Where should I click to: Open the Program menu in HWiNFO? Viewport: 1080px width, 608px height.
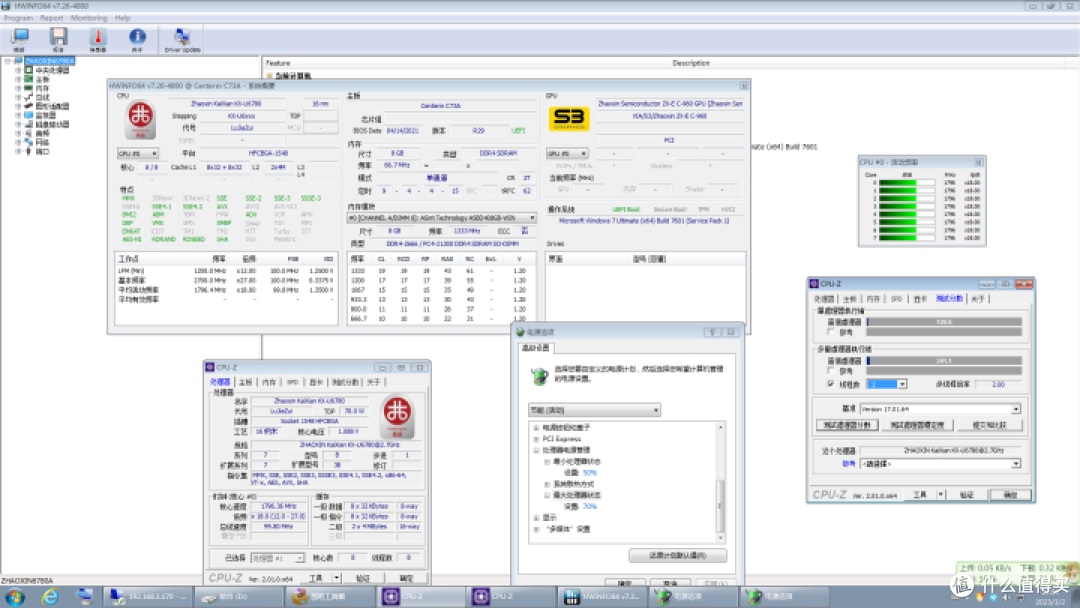[x=18, y=18]
